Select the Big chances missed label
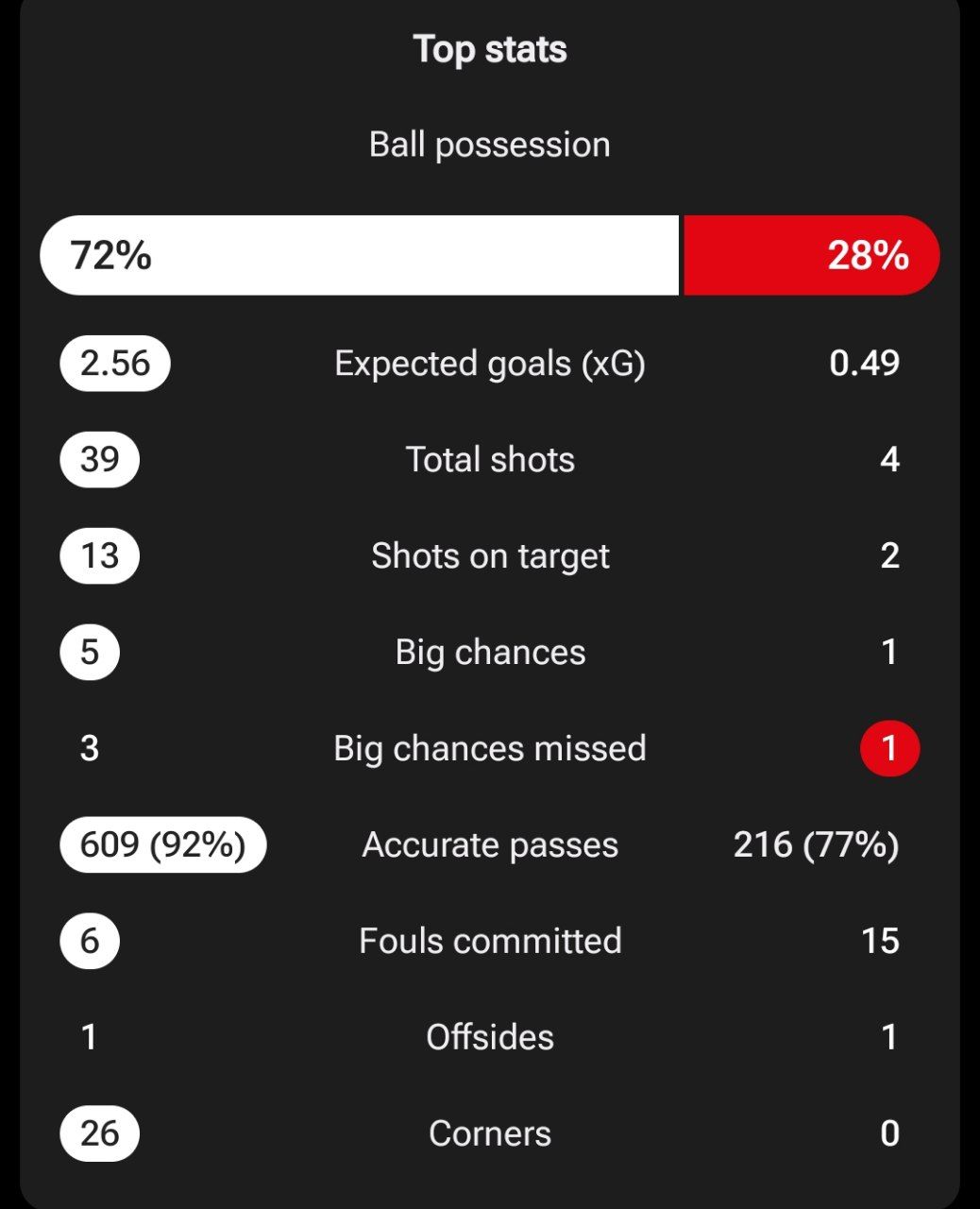 tap(490, 748)
